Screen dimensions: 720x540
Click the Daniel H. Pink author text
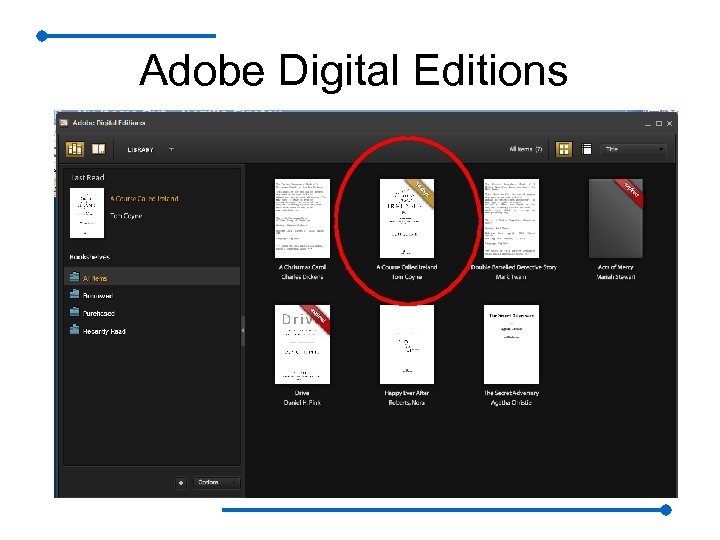click(302, 403)
